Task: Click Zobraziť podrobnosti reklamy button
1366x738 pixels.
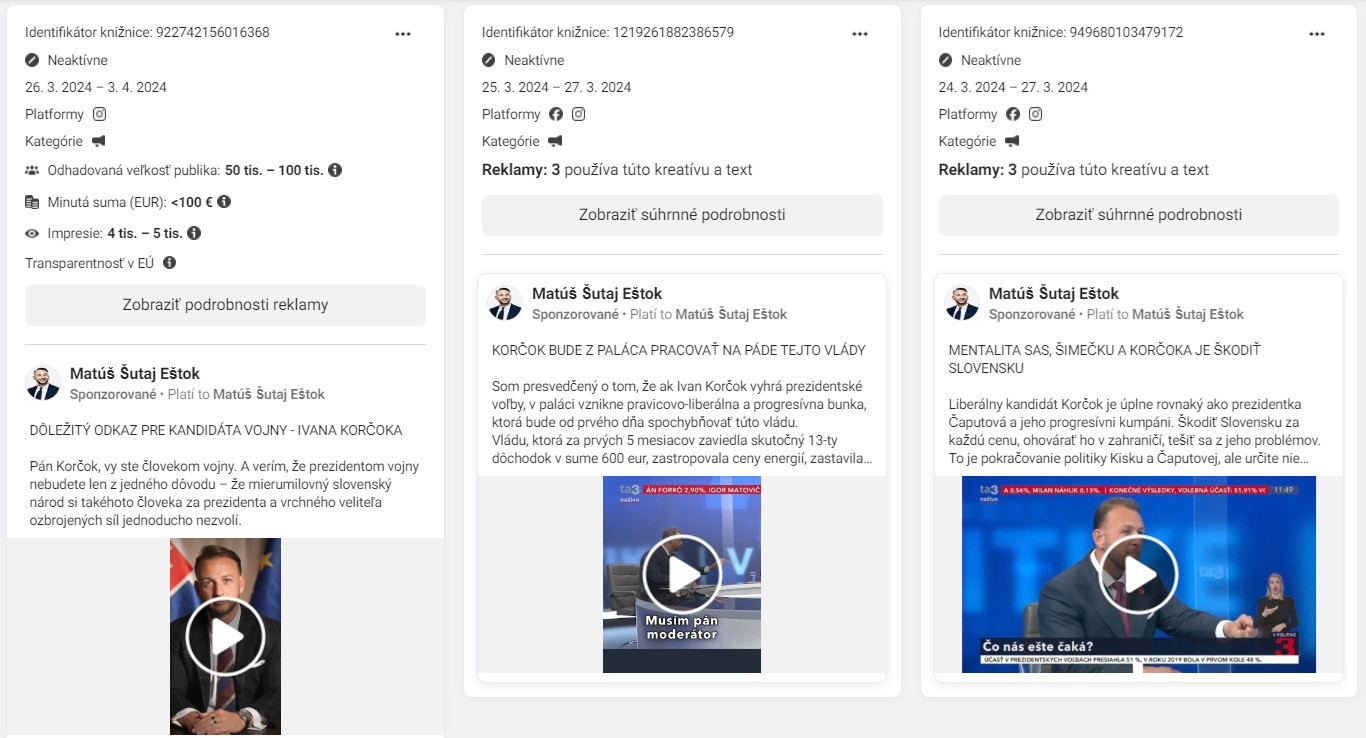Action: (x=225, y=305)
